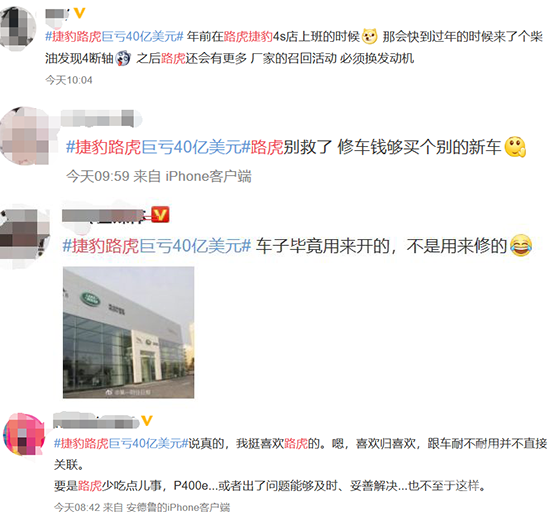Click the yellow V badge on first post
This screenshot has height=512, width=550.
[x=80, y=13]
